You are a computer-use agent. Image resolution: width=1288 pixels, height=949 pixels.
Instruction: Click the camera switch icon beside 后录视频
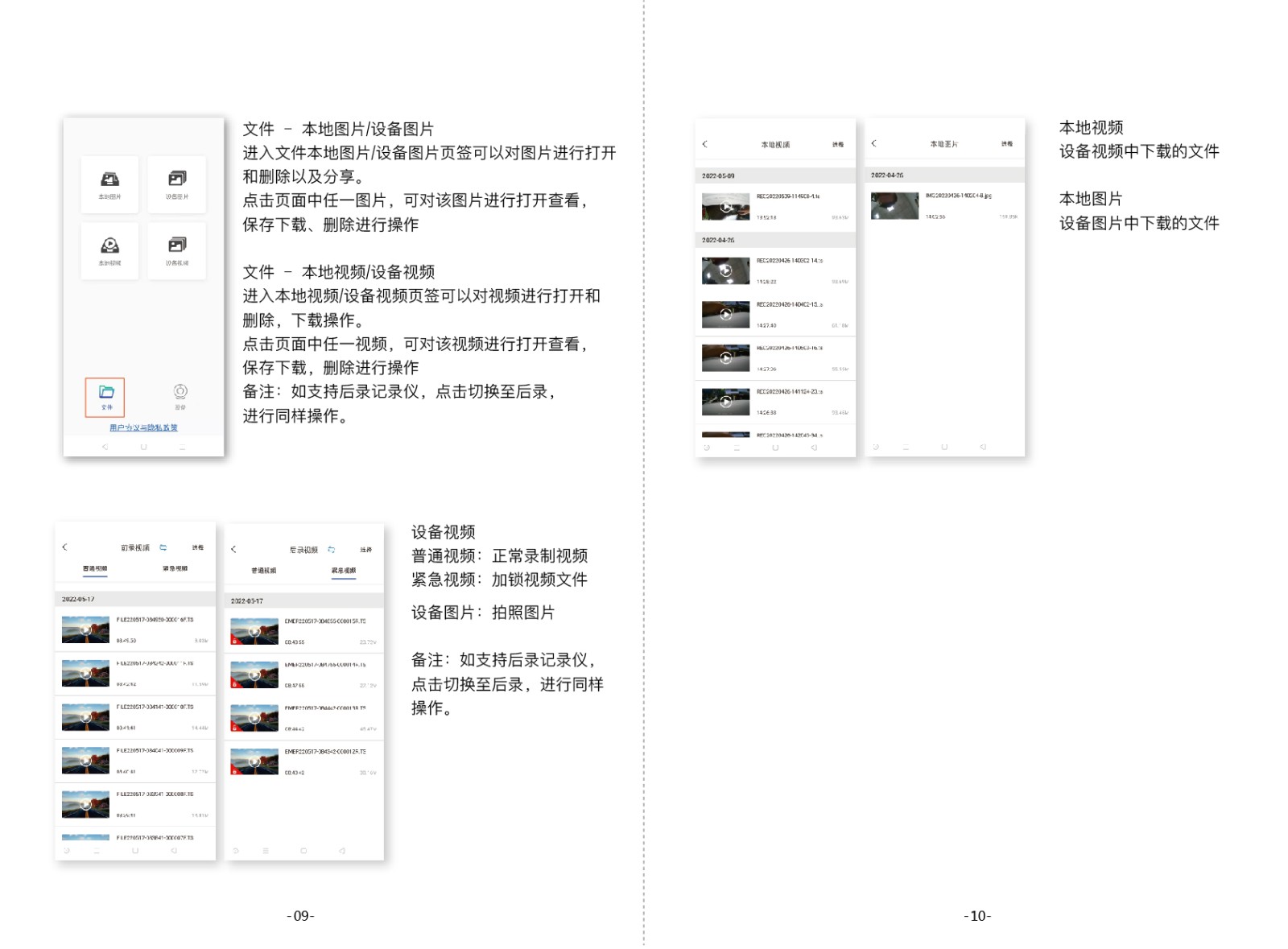coord(332,550)
